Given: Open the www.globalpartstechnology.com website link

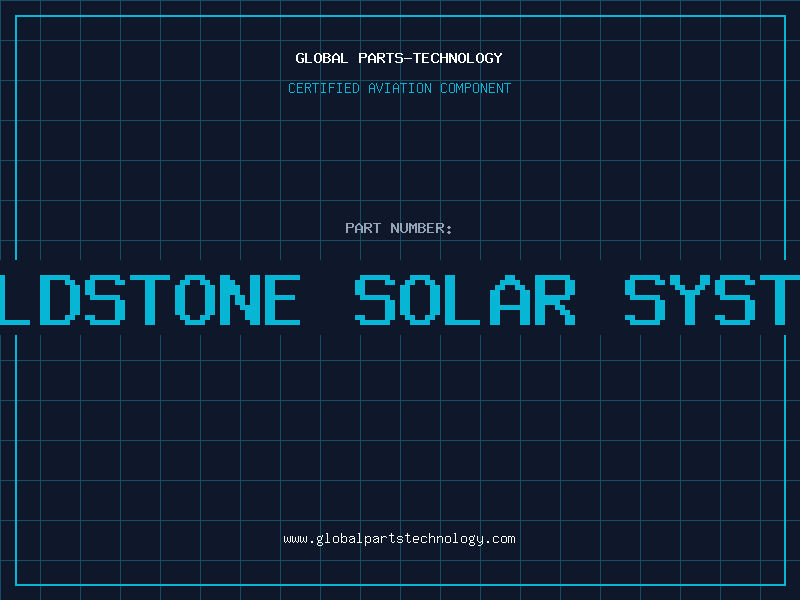Looking at the screenshot, I should click(399, 539).
